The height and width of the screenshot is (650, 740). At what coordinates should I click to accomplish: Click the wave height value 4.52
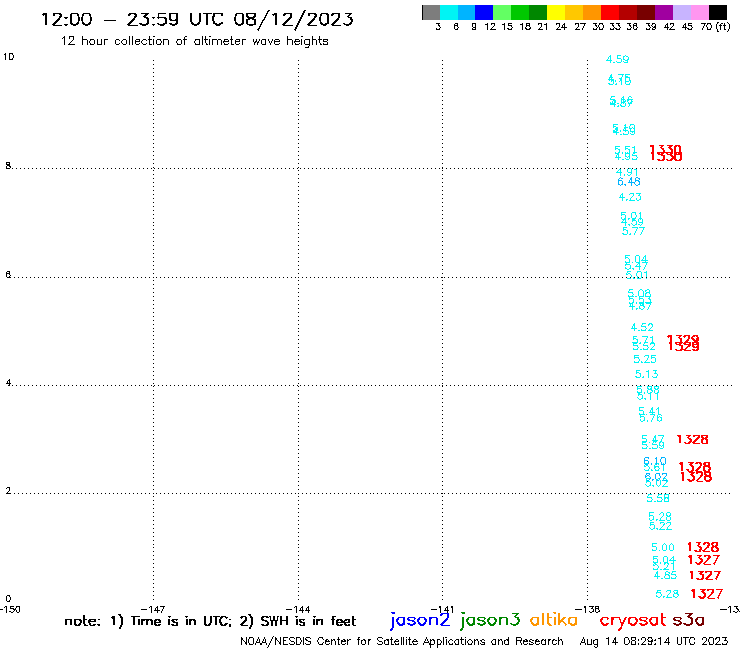pos(642,327)
